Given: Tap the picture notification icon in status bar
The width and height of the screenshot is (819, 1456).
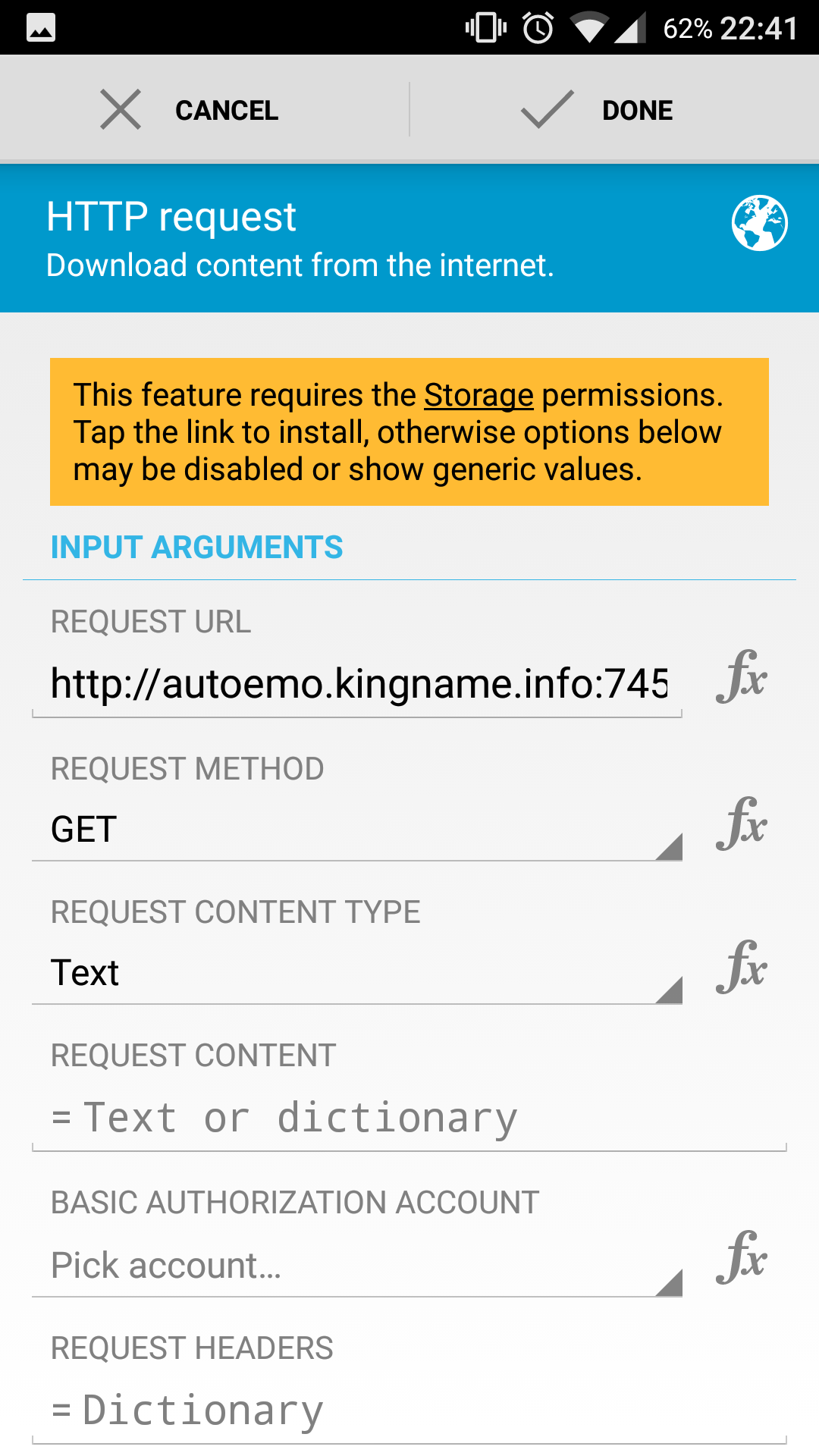Looking at the screenshot, I should 41,28.
